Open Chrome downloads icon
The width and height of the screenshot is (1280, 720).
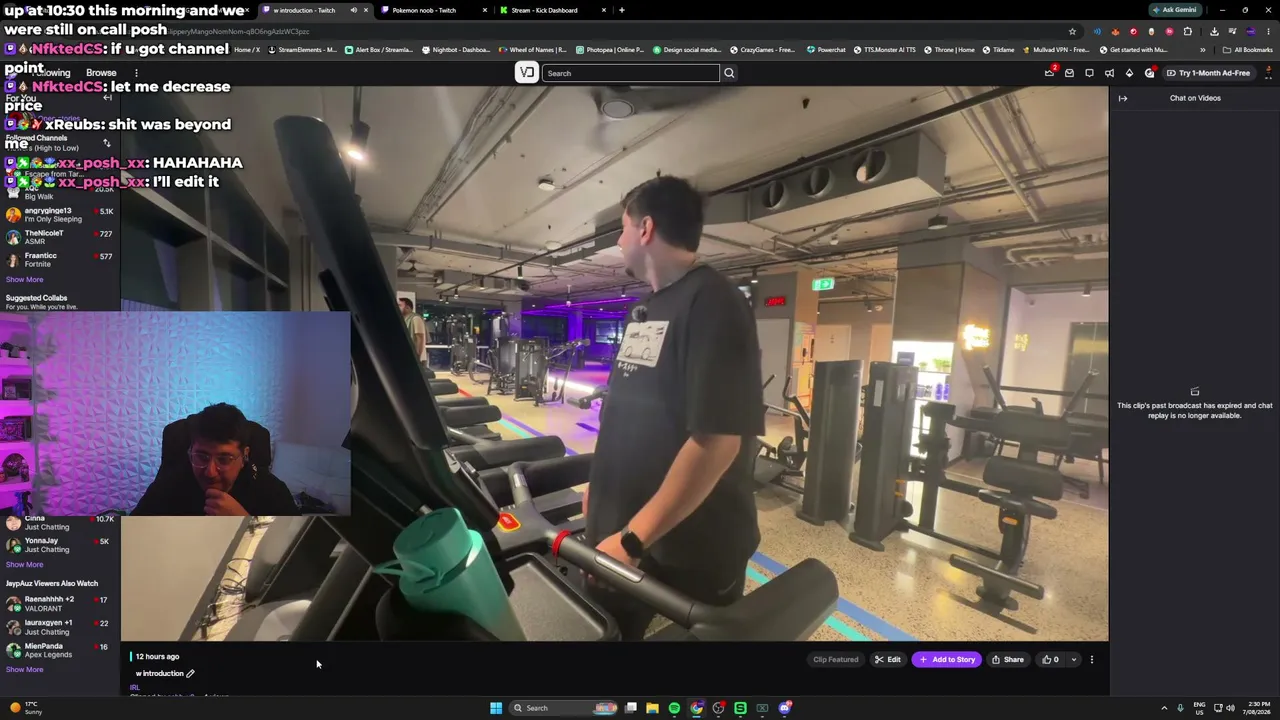pos(1214,31)
